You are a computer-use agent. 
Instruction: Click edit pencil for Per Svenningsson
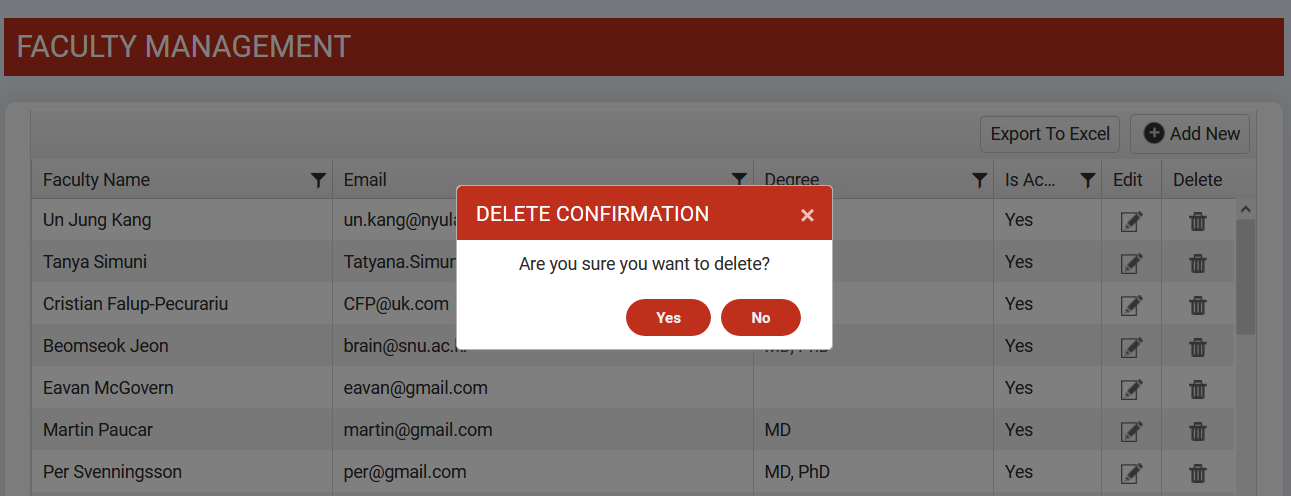tap(1131, 473)
